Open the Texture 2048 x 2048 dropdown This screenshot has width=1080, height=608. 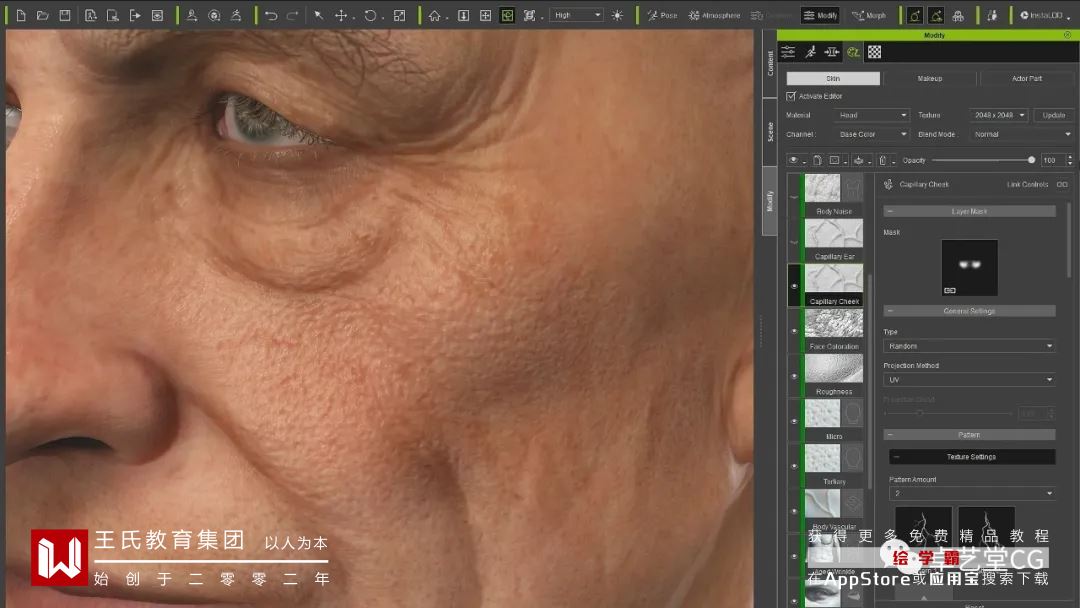tap(999, 115)
